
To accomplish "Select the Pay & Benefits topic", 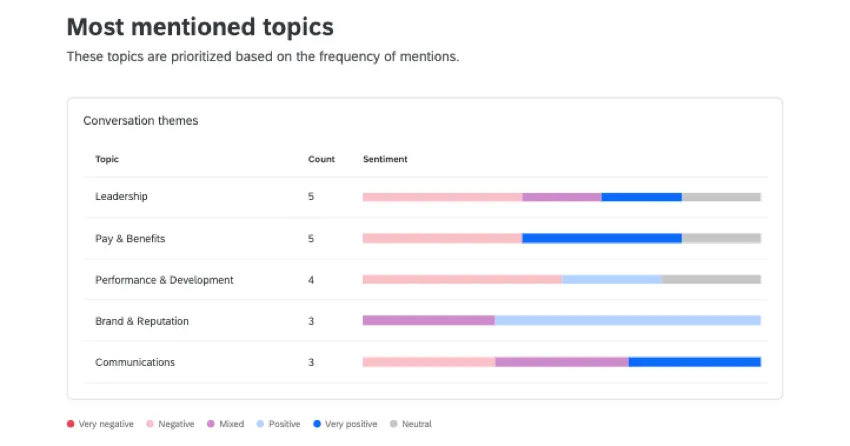I will tap(130, 239).
